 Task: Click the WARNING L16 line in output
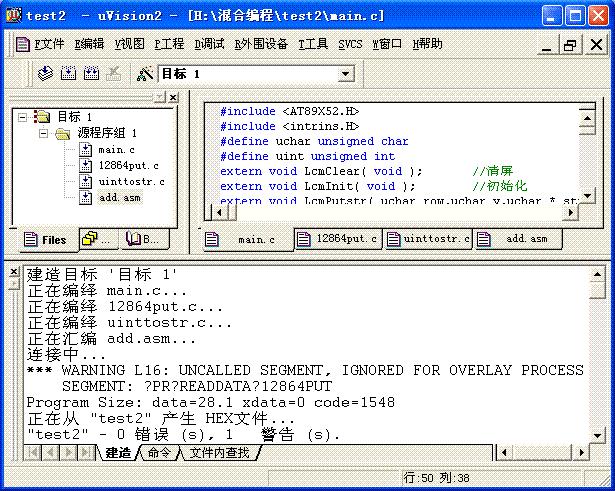pos(305,370)
